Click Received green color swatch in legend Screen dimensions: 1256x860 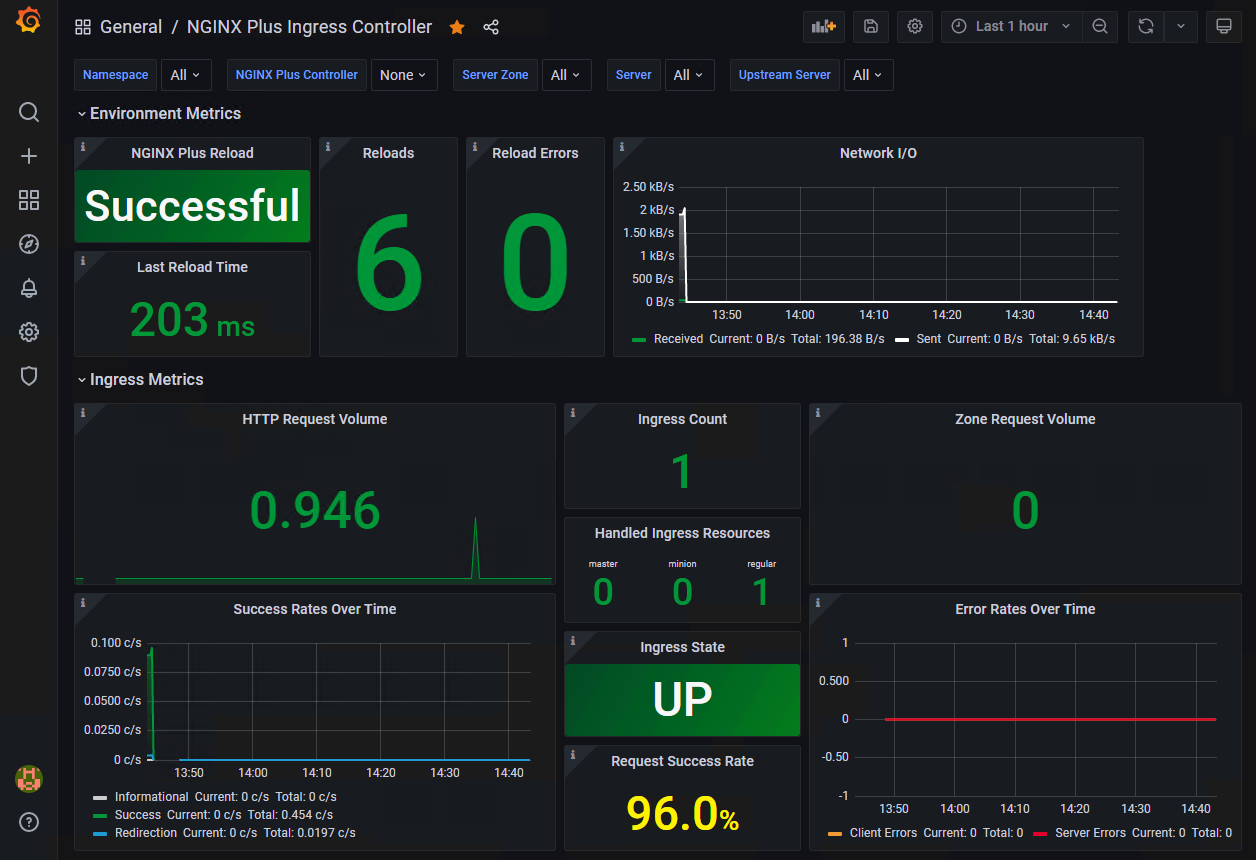[x=639, y=340]
